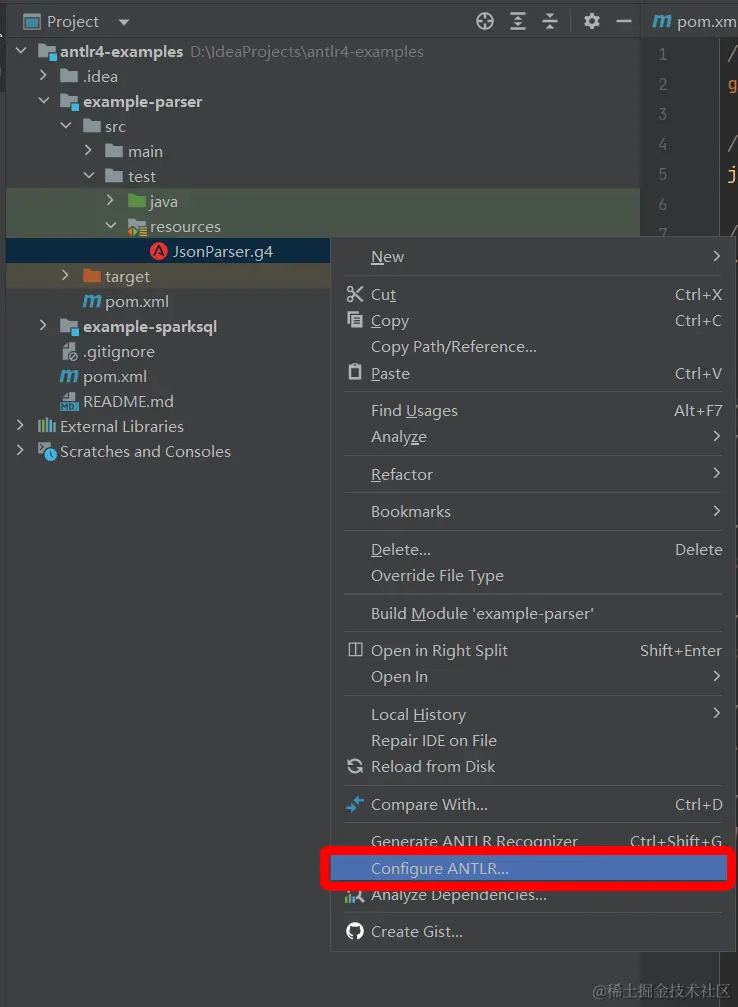Screen dimensions: 738x1007
Task: Click the Collapse All toolbar icon
Action: (x=550, y=21)
